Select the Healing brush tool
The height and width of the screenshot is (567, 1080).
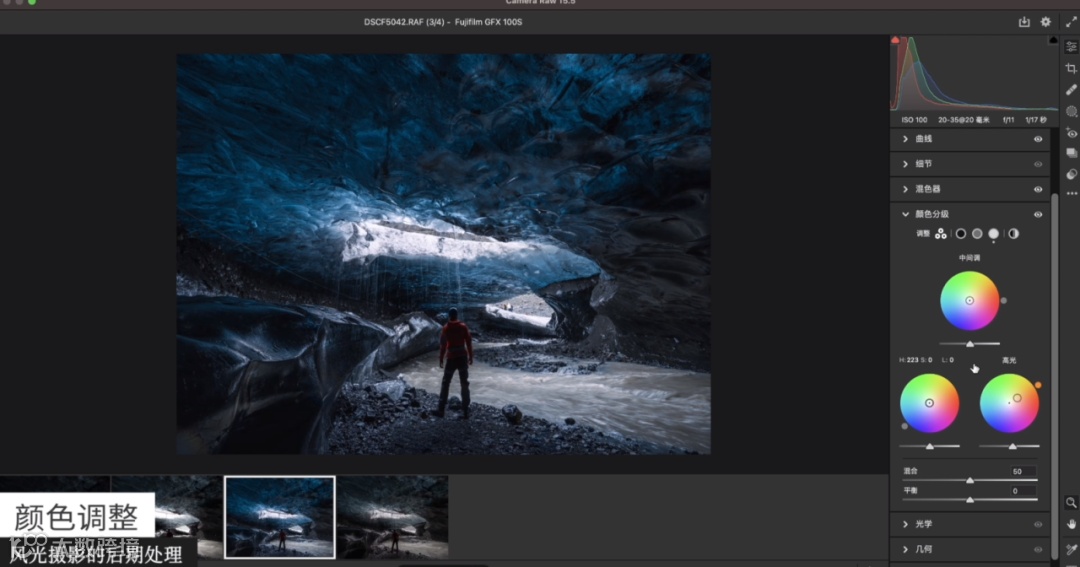(1071, 90)
